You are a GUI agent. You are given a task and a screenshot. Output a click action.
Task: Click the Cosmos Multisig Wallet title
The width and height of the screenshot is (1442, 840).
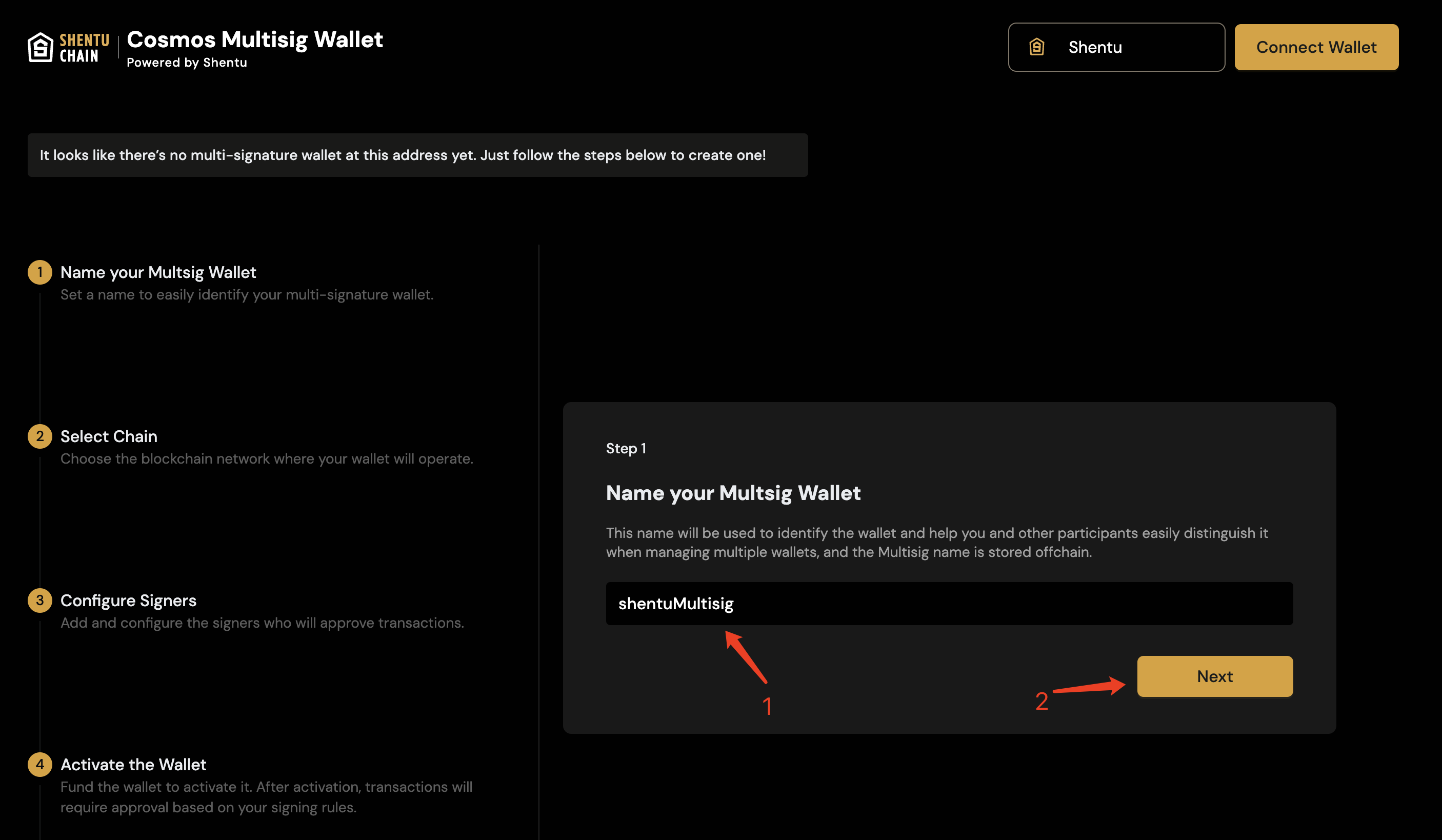(255, 39)
